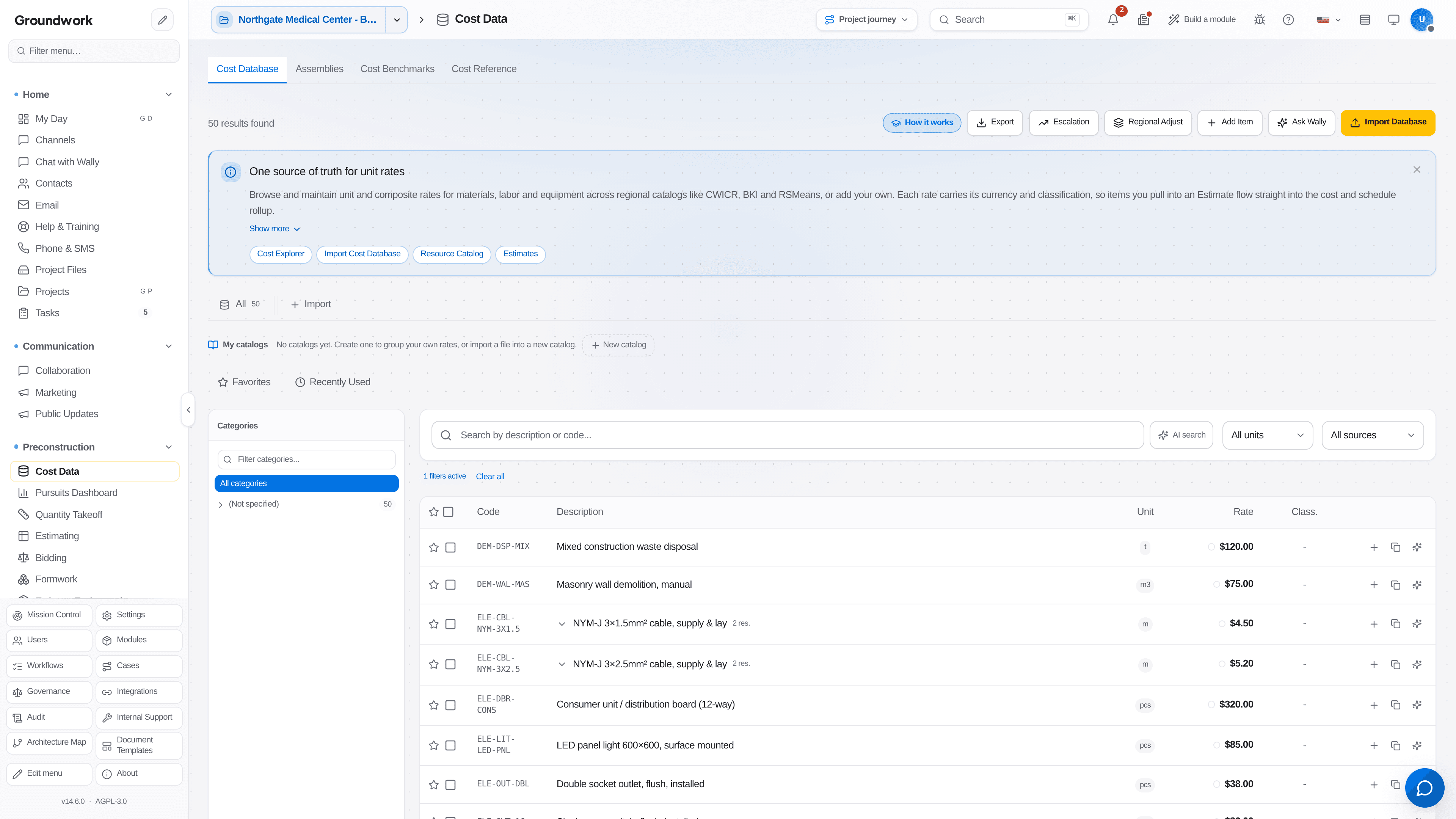This screenshot has width=1456, height=819.
Task: Open the user avatar menu
Action: 1421,20
